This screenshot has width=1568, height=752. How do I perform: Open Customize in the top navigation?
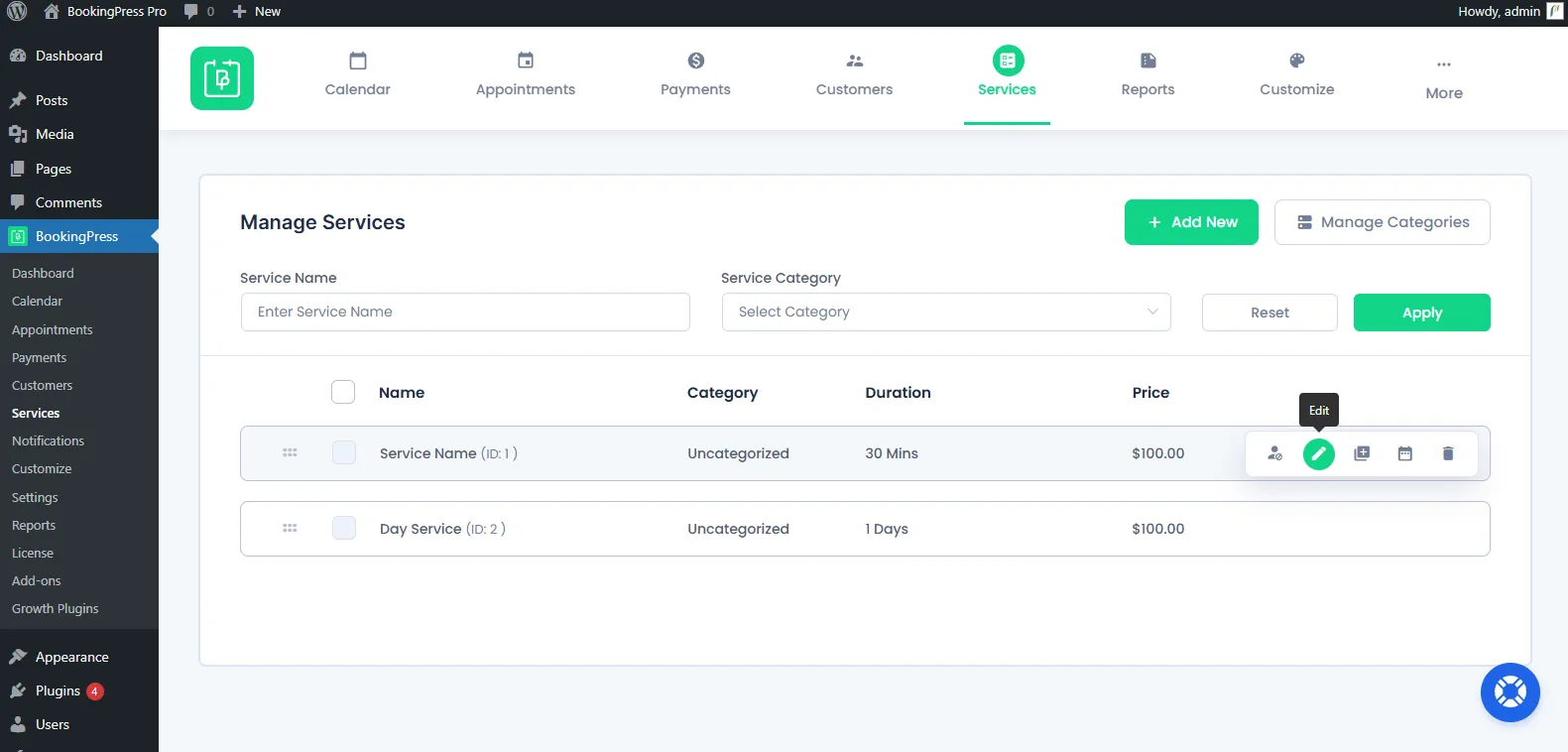click(x=1297, y=75)
